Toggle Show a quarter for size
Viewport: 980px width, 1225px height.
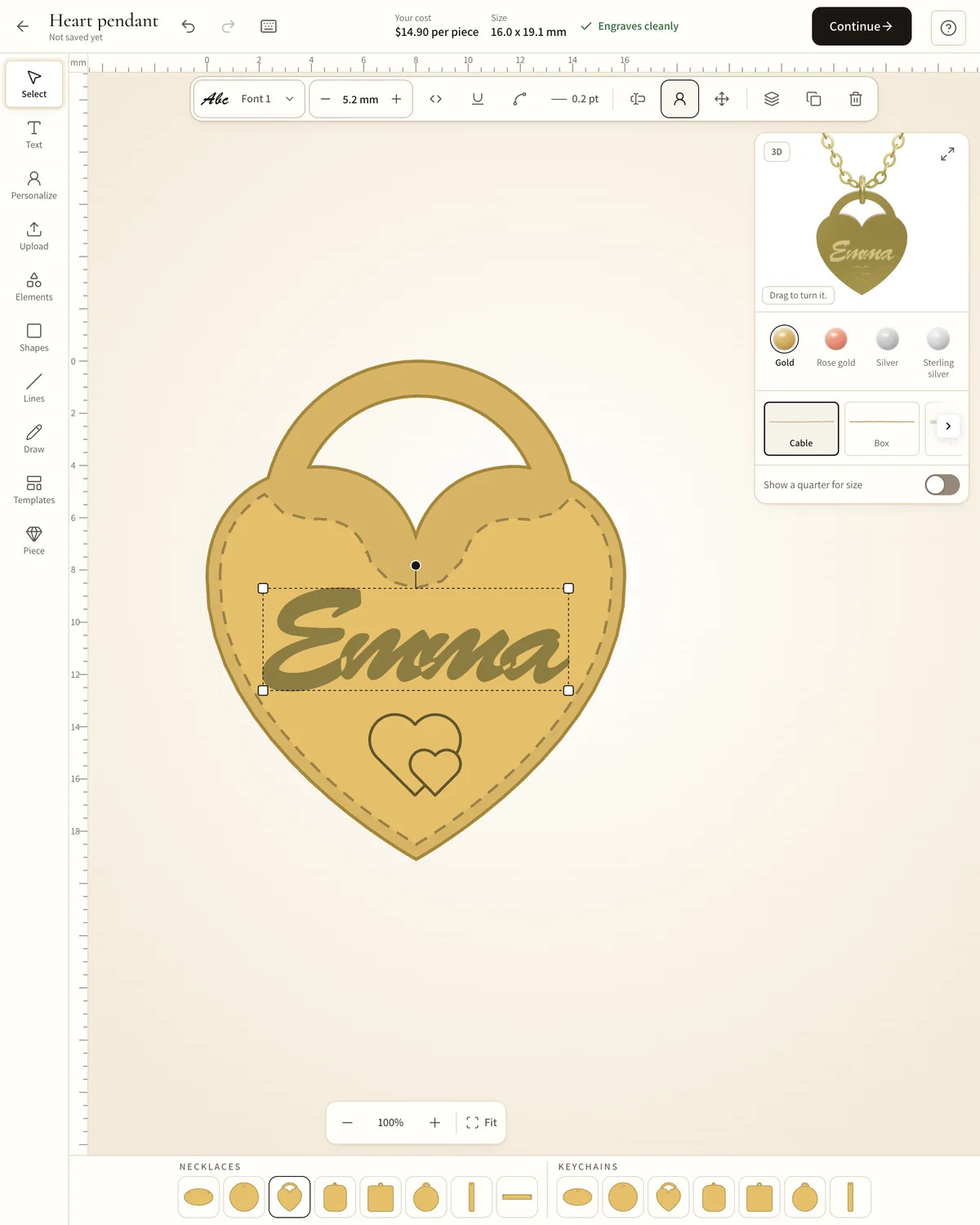click(x=942, y=485)
